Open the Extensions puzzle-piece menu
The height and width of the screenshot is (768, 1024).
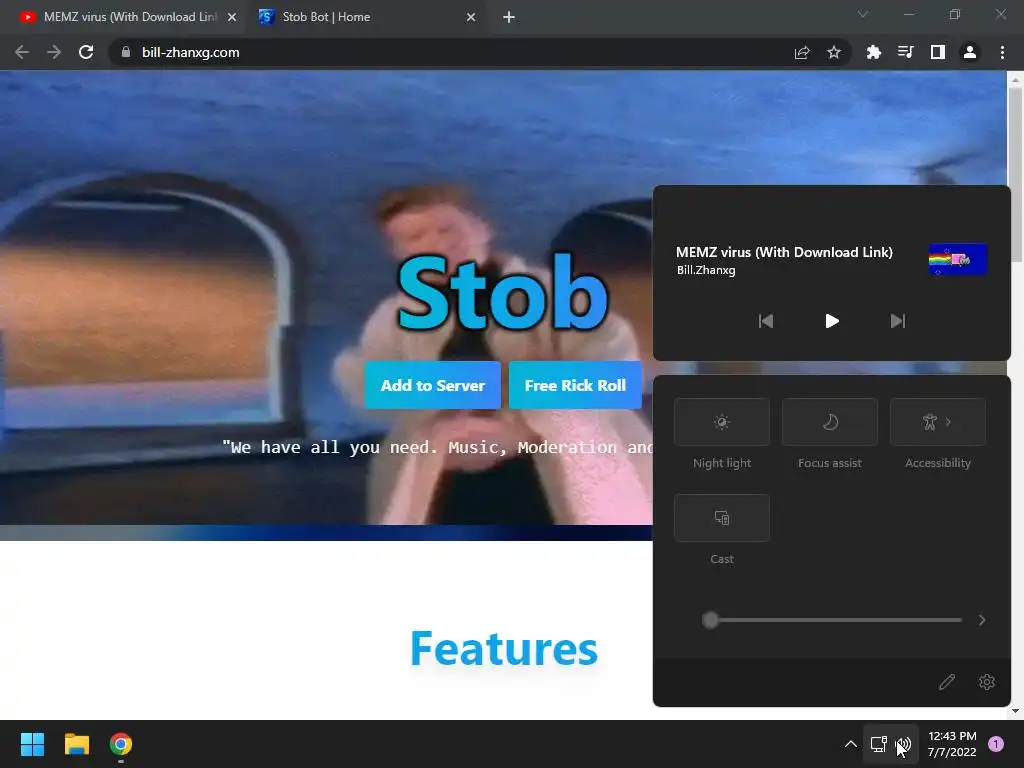coord(874,52)
